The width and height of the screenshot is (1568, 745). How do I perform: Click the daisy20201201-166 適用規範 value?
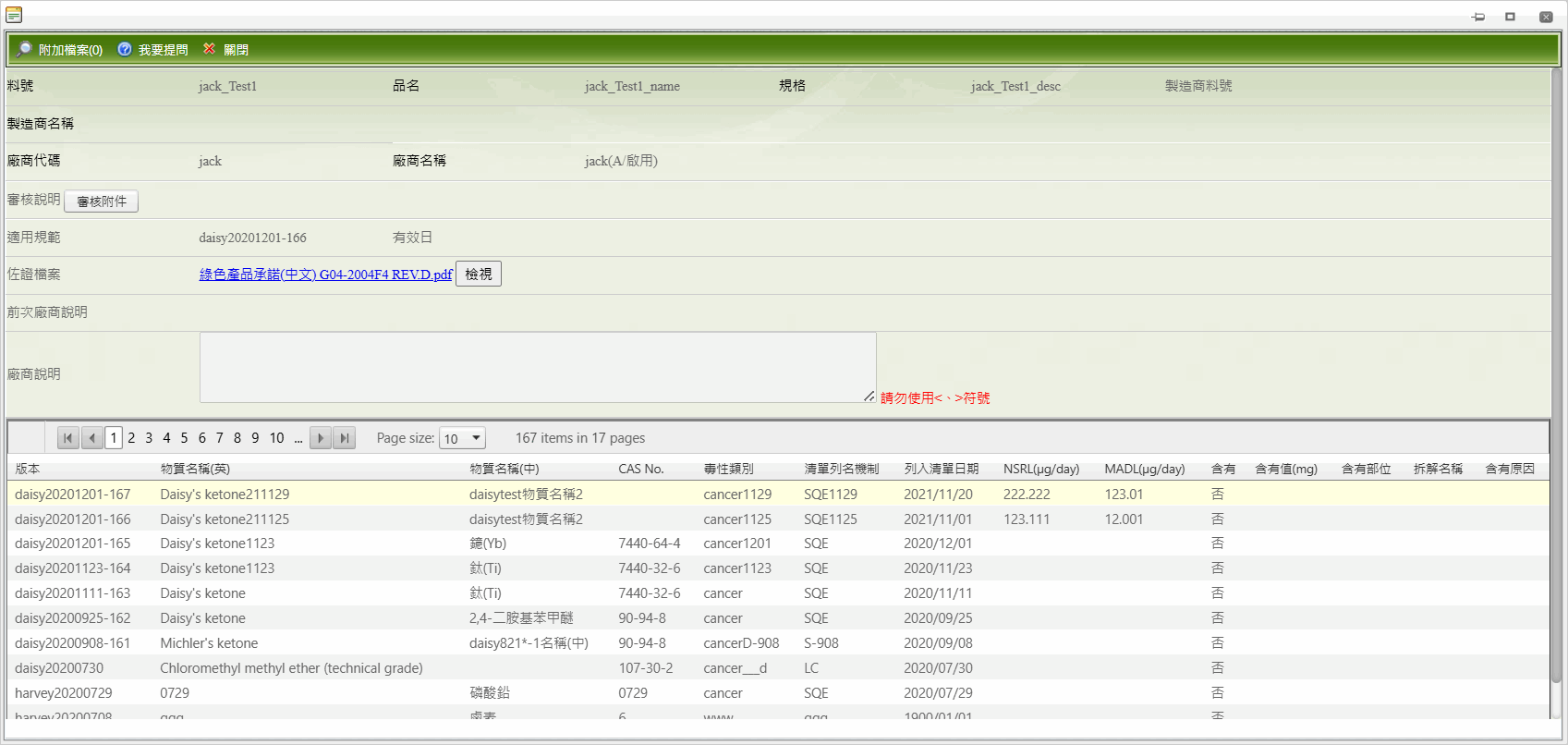click(x=252, y=238)
